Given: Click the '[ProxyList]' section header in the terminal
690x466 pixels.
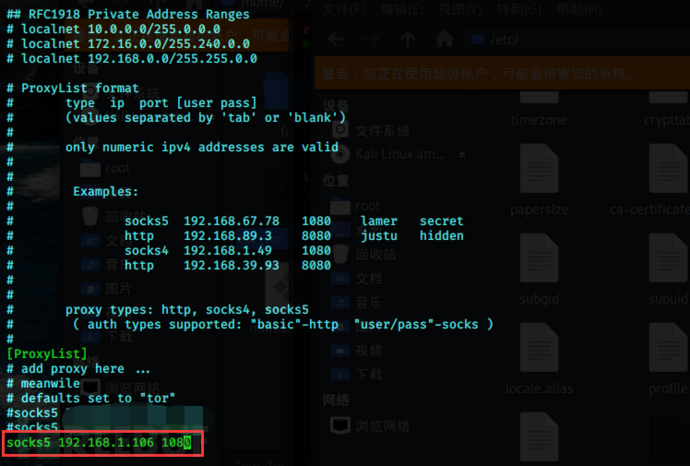Looking at the screenshot, I should [x=47, y=354].
